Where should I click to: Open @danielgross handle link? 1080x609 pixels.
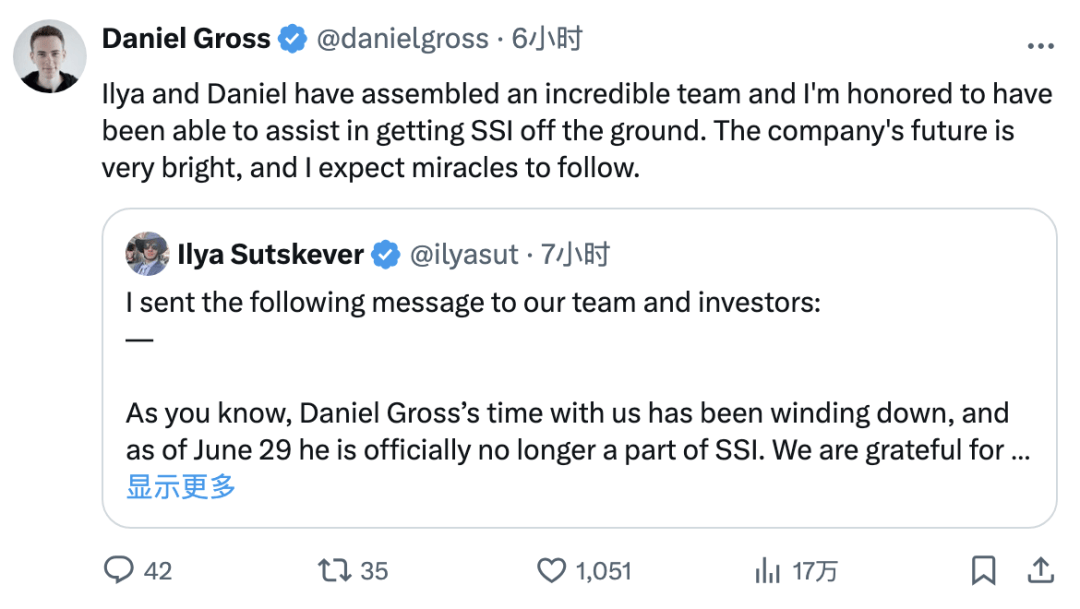pyautogui.click(x=402, y=39)
